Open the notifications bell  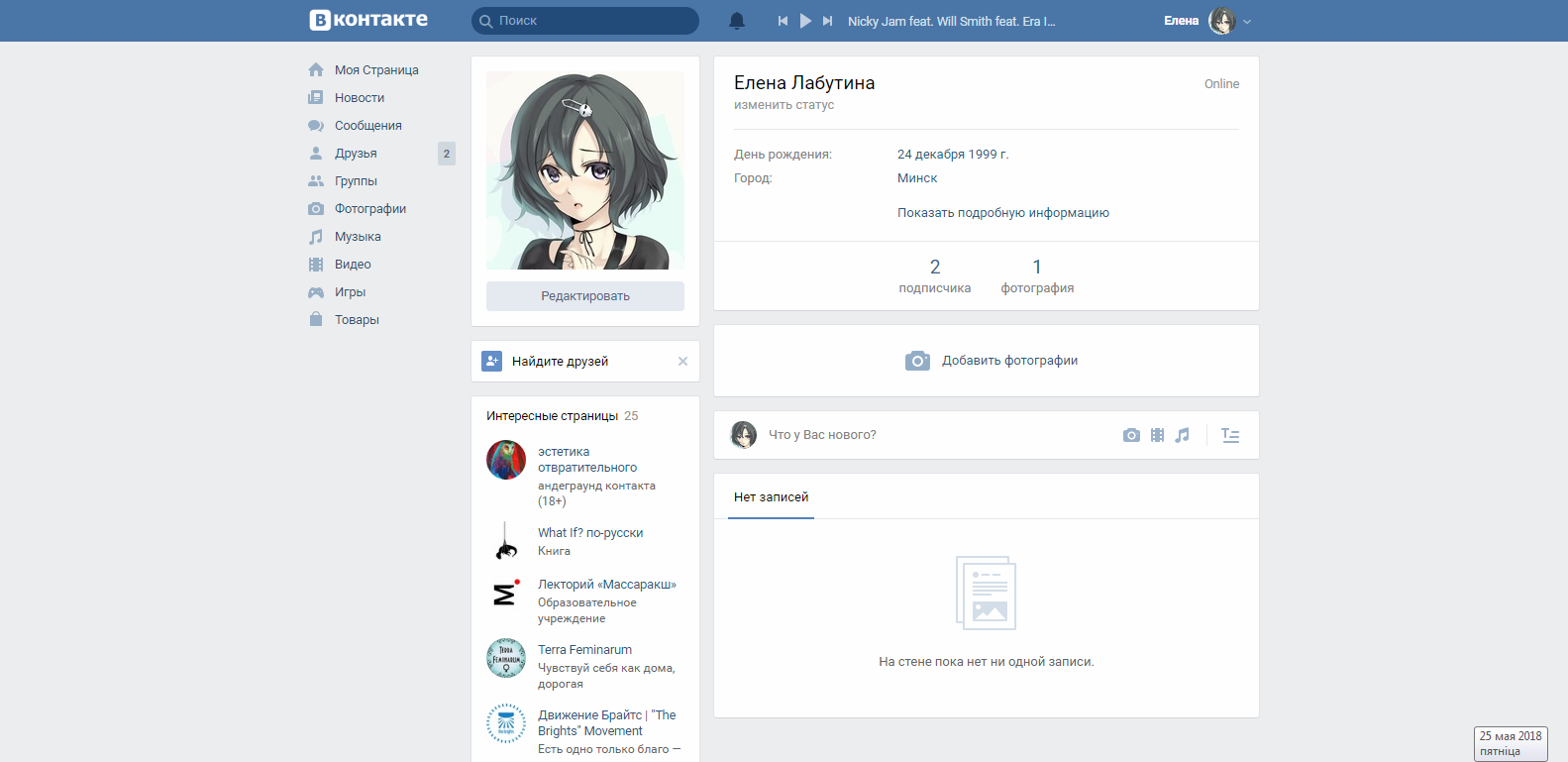[737, 21]
